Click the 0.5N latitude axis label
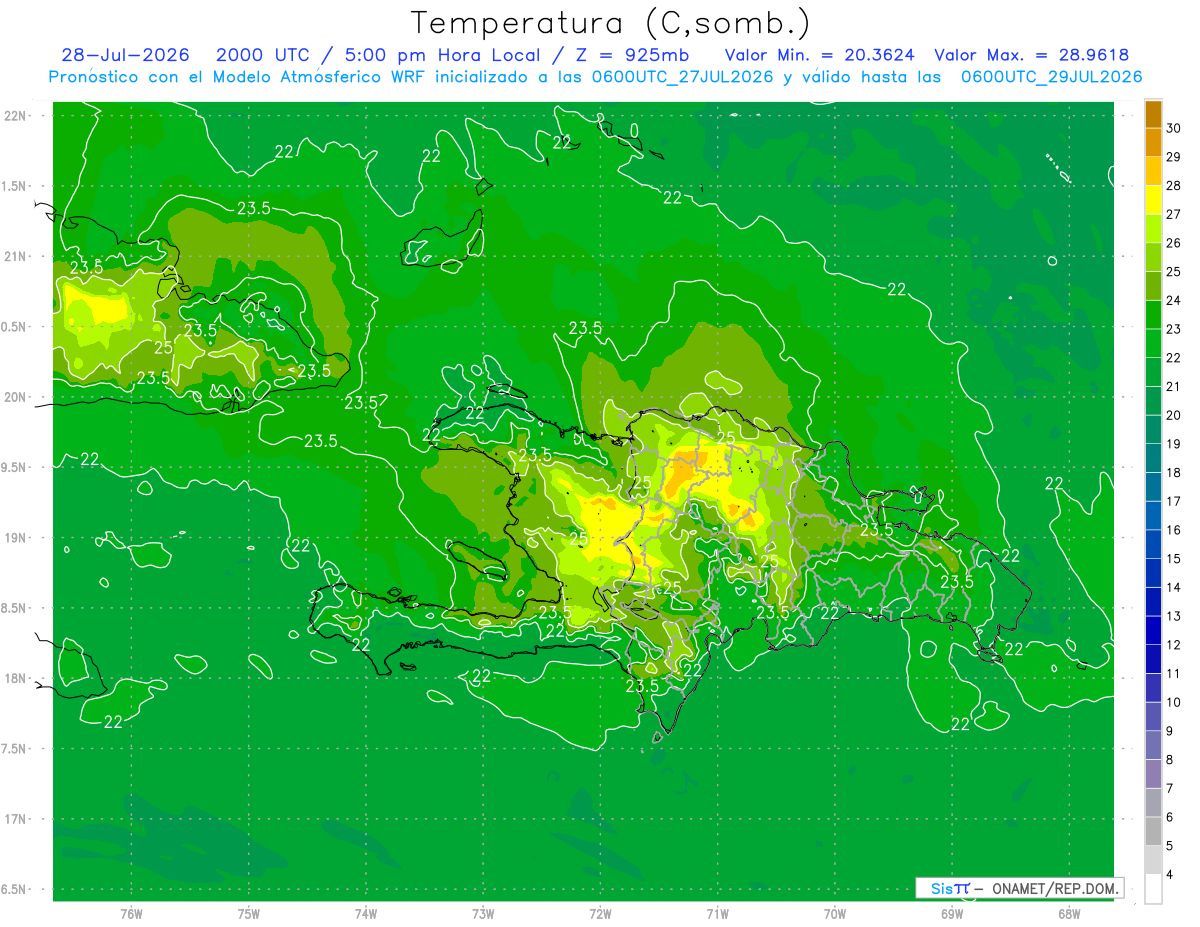 click(15, 327)
